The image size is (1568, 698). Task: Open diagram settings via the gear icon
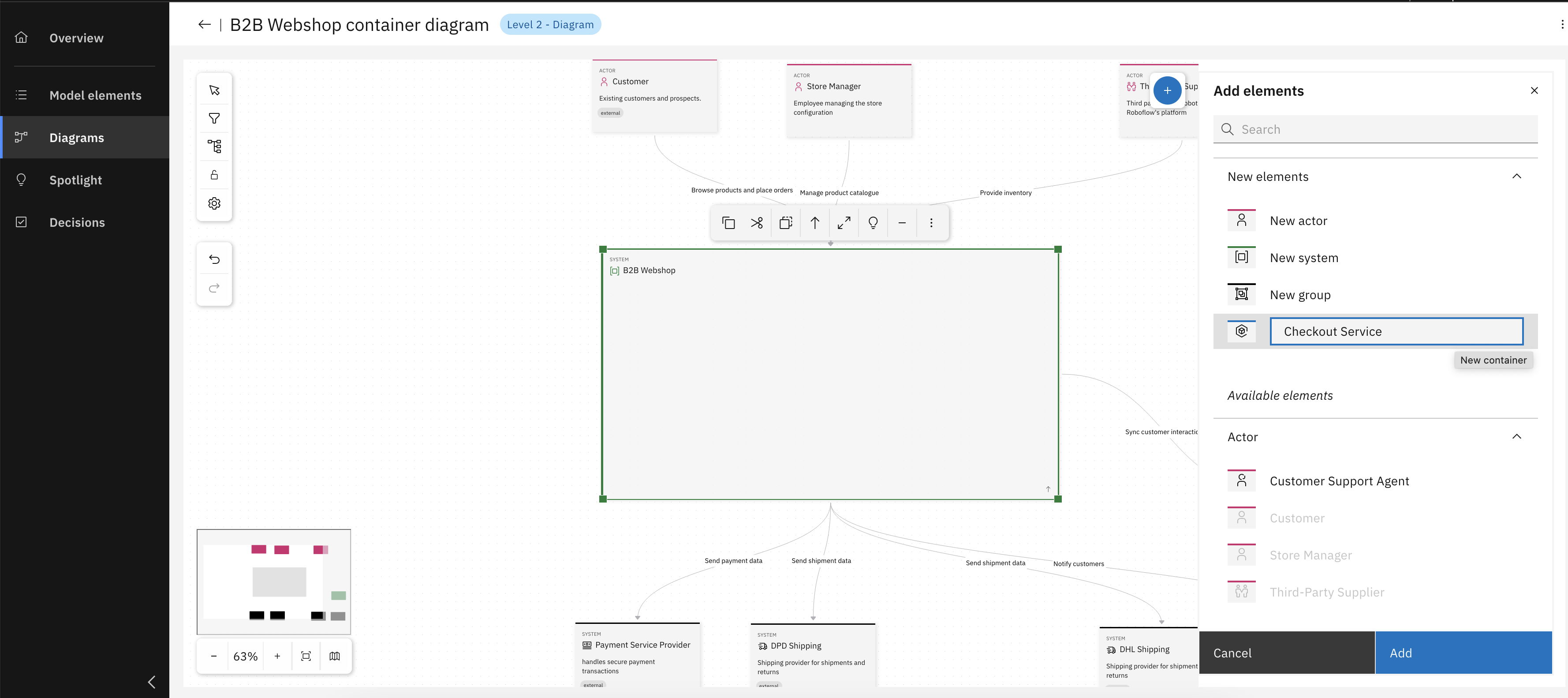coord(214,203)
